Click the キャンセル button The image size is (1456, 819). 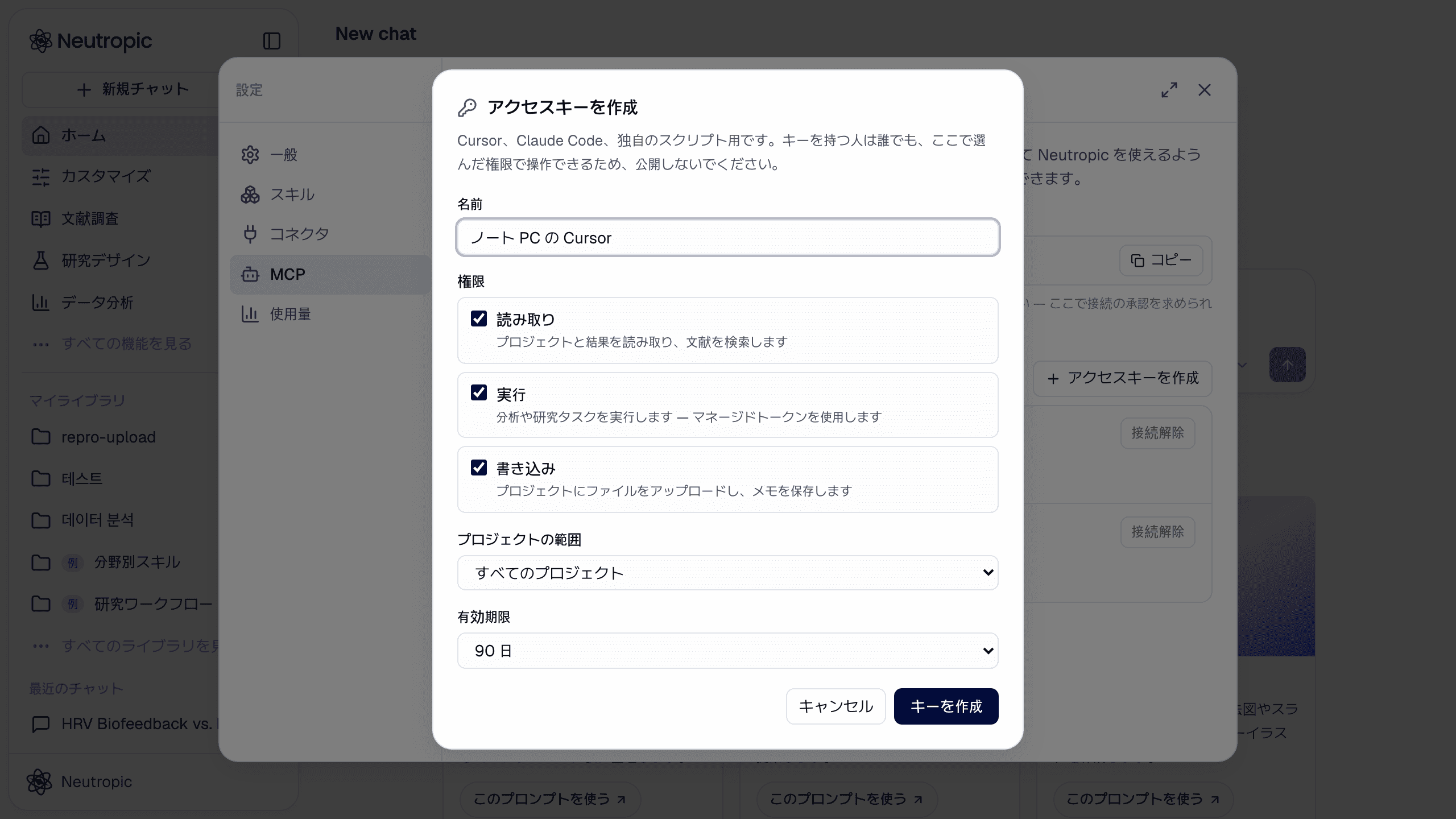click(835, 706)
